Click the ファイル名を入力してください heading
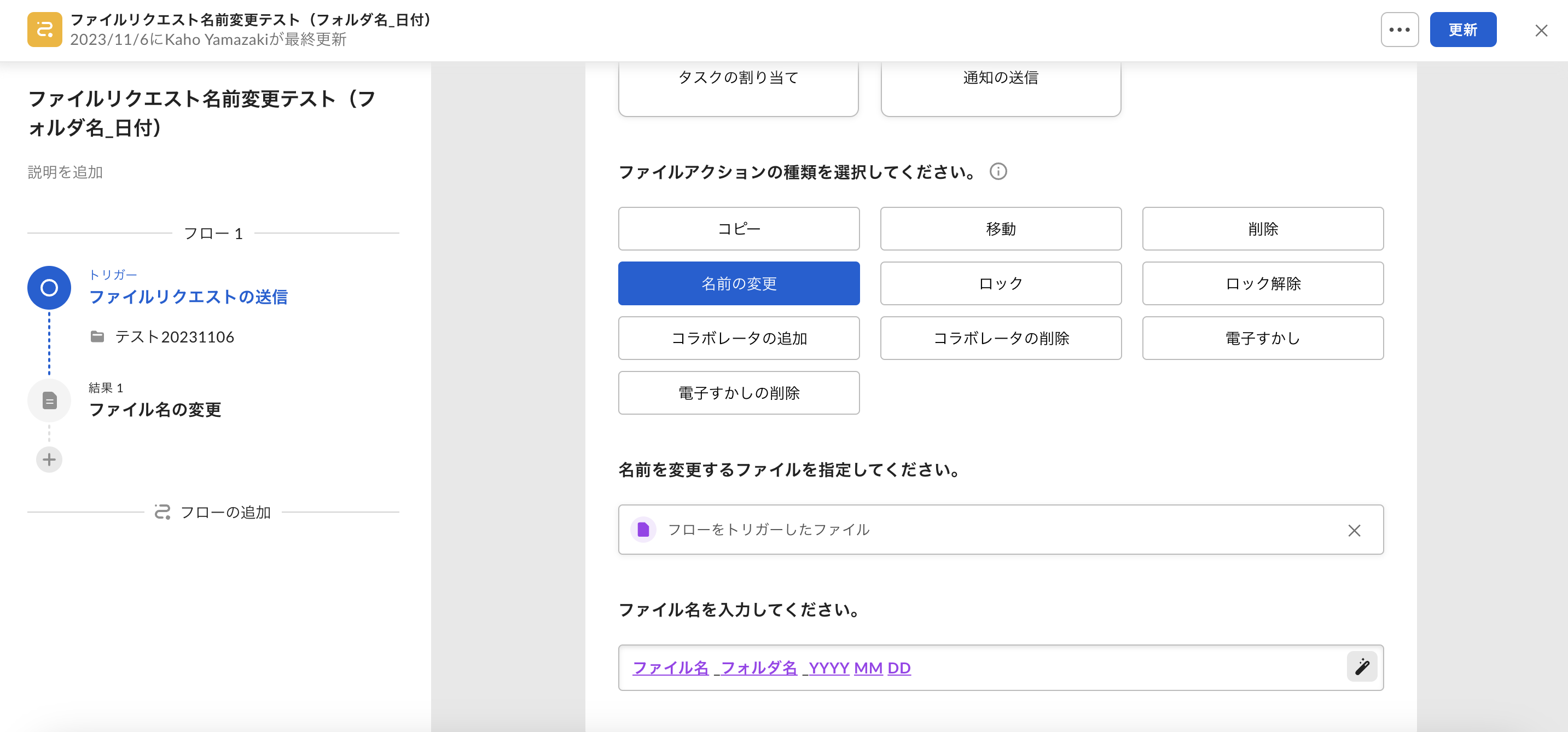This screenshot has width=1568, height=732. coord(739,609)
